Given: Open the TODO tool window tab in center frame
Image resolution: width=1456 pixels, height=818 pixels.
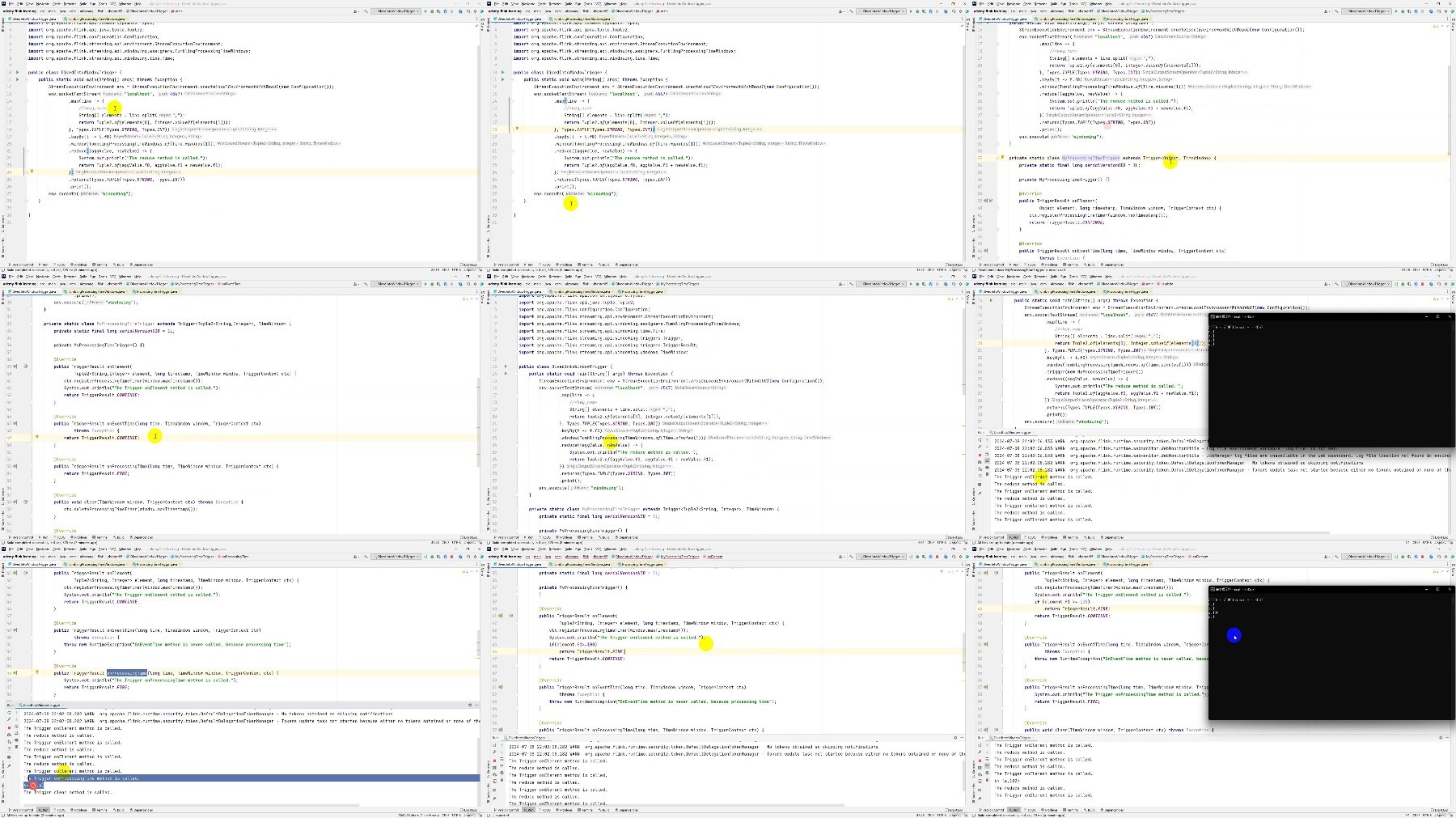Looking at the screenshot, I should (x=545, y=537).
